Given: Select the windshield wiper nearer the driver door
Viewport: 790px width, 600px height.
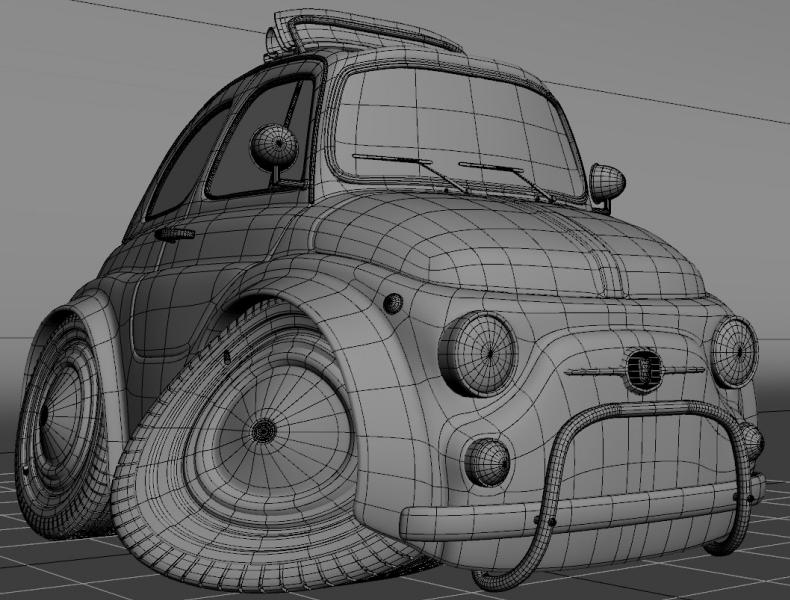Looking at the screenshot, I should click(x=409, y=173).
